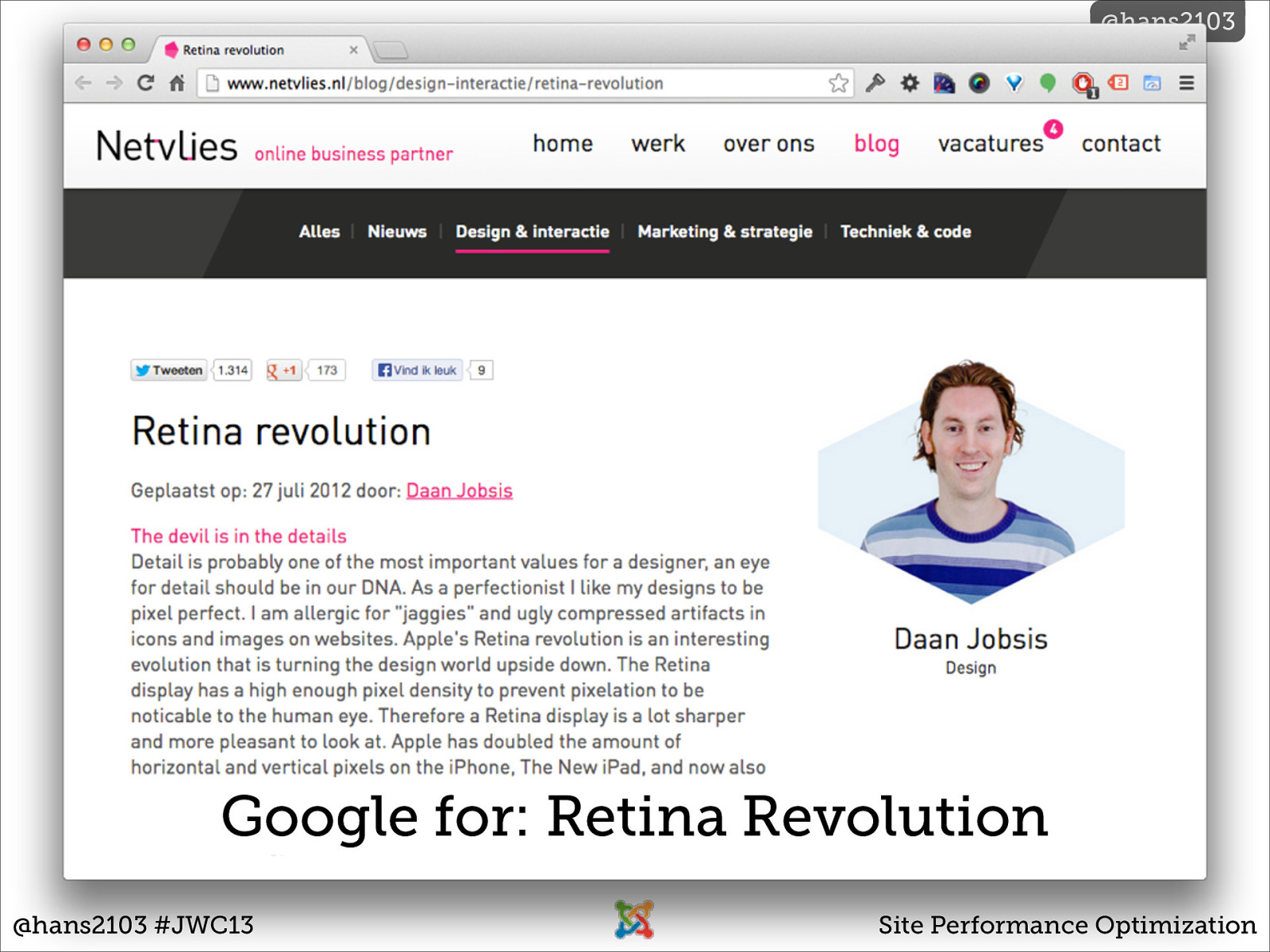The width and height of the screenshot is (1270, 952).
Task: Open the home menu item
Action: pos(563,144)
